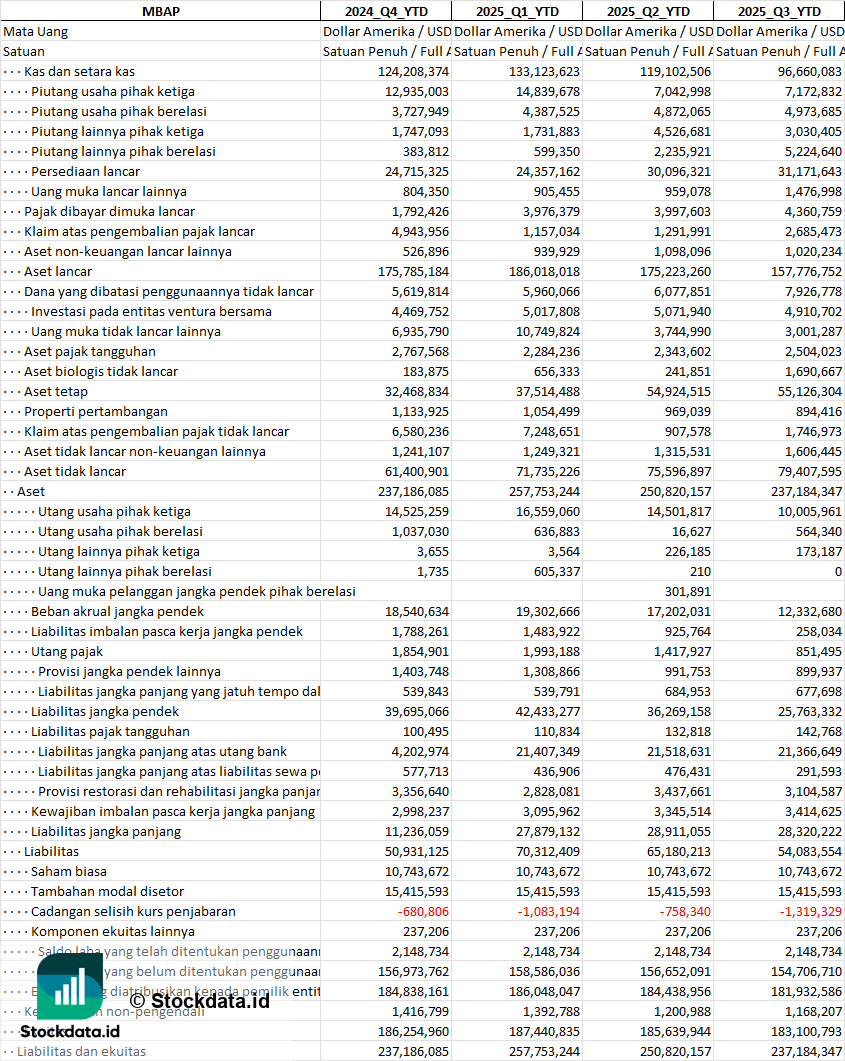Select Persediaan lancar row label
845x1061 pixels.
tap(85, 171)
